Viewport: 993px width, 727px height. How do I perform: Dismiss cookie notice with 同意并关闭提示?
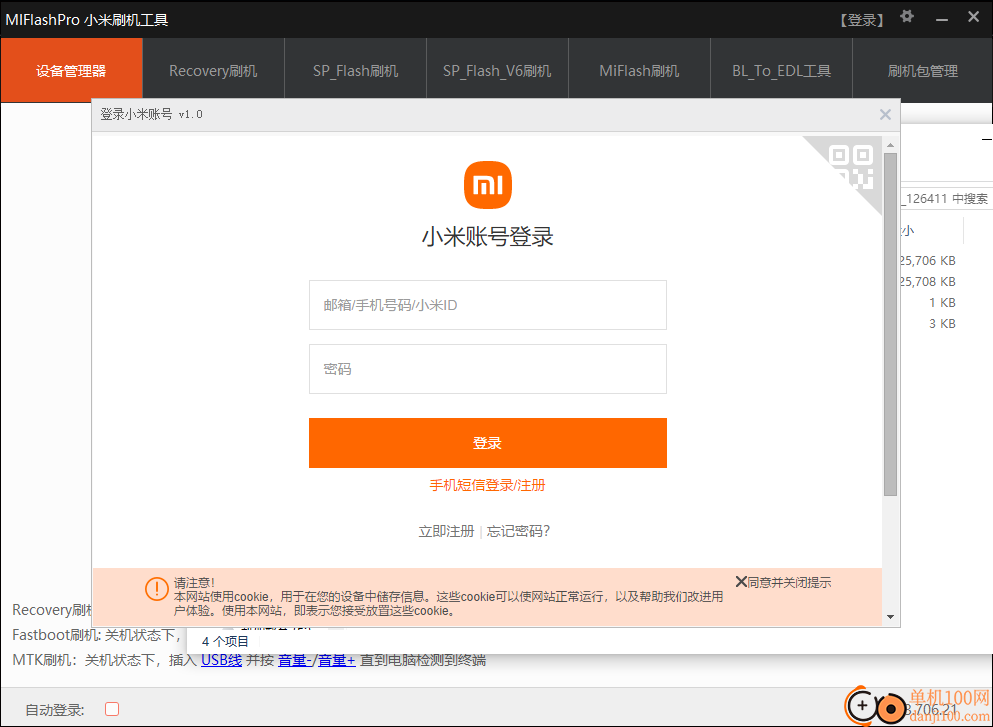pos(783,583)
